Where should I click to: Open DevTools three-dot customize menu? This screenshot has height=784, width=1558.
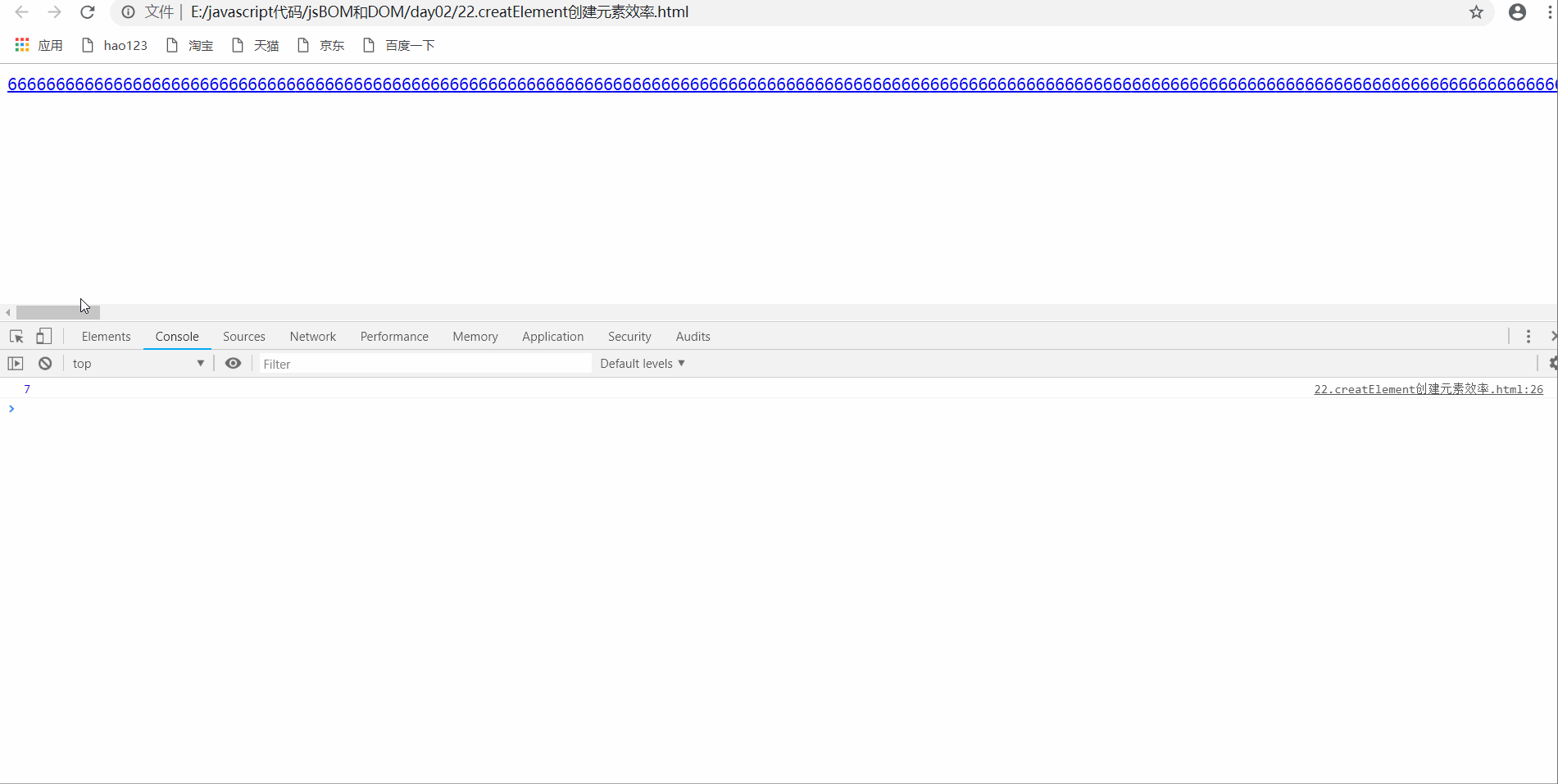pyautogui.click(x=1528, y=337)
